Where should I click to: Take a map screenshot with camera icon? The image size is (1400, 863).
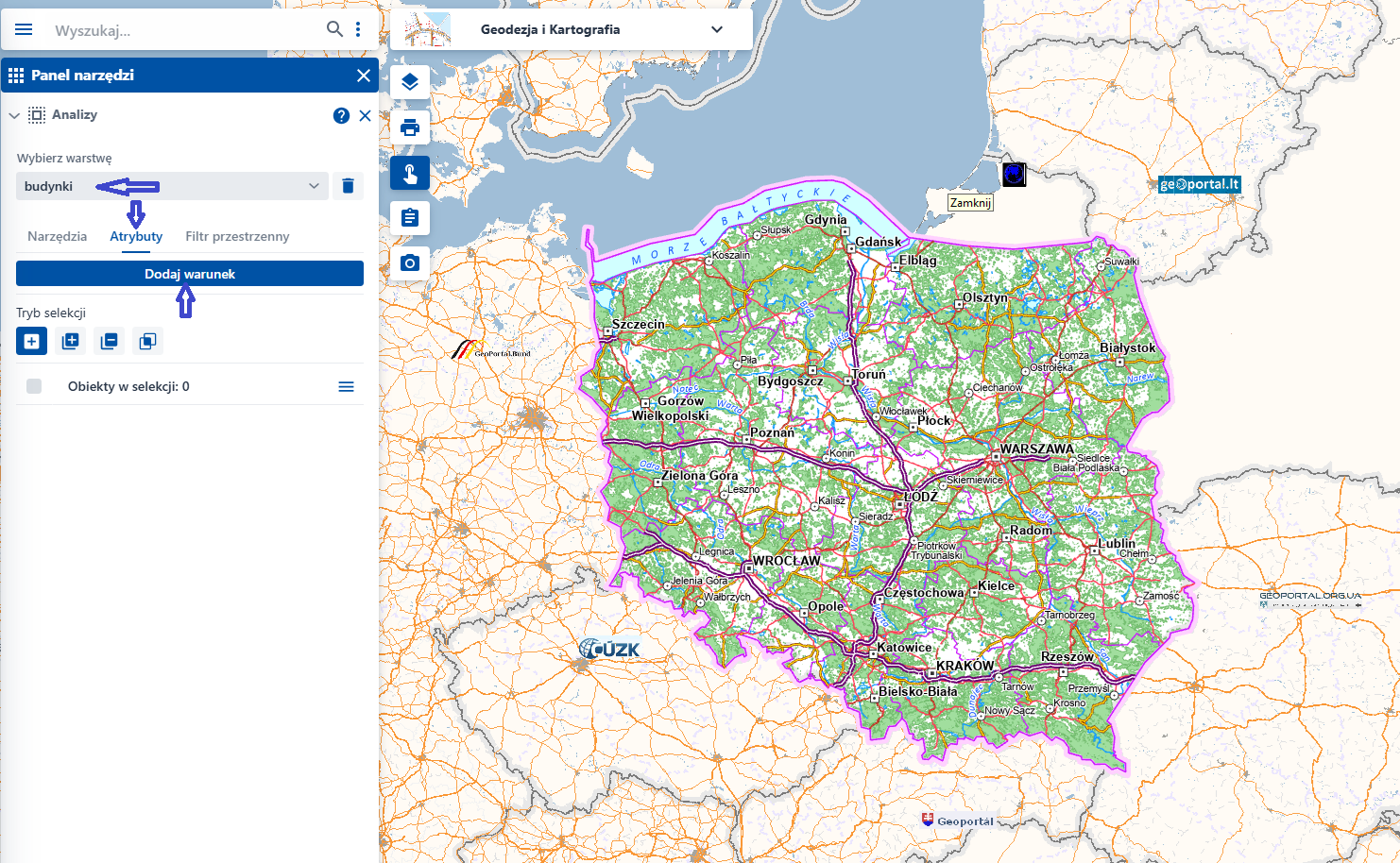[410, 262]
